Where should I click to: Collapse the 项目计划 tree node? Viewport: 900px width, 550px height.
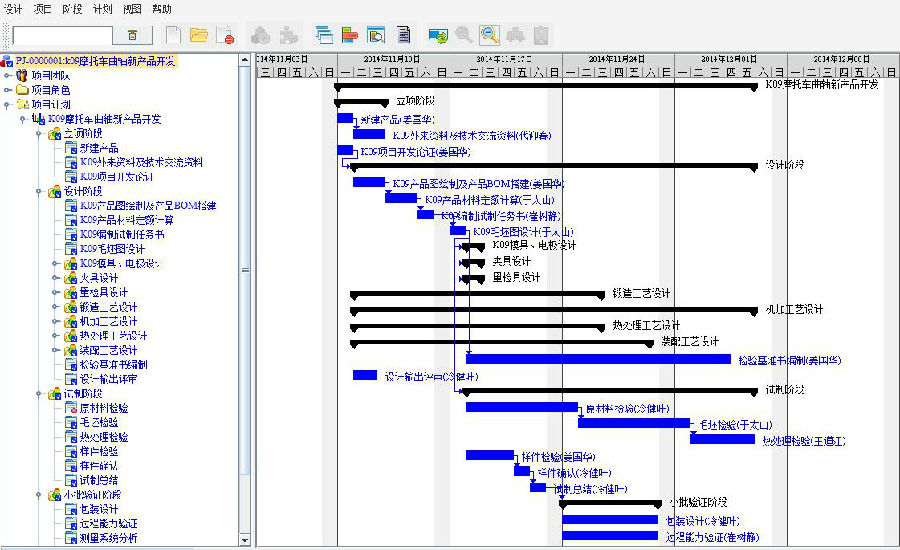[7, 104]
